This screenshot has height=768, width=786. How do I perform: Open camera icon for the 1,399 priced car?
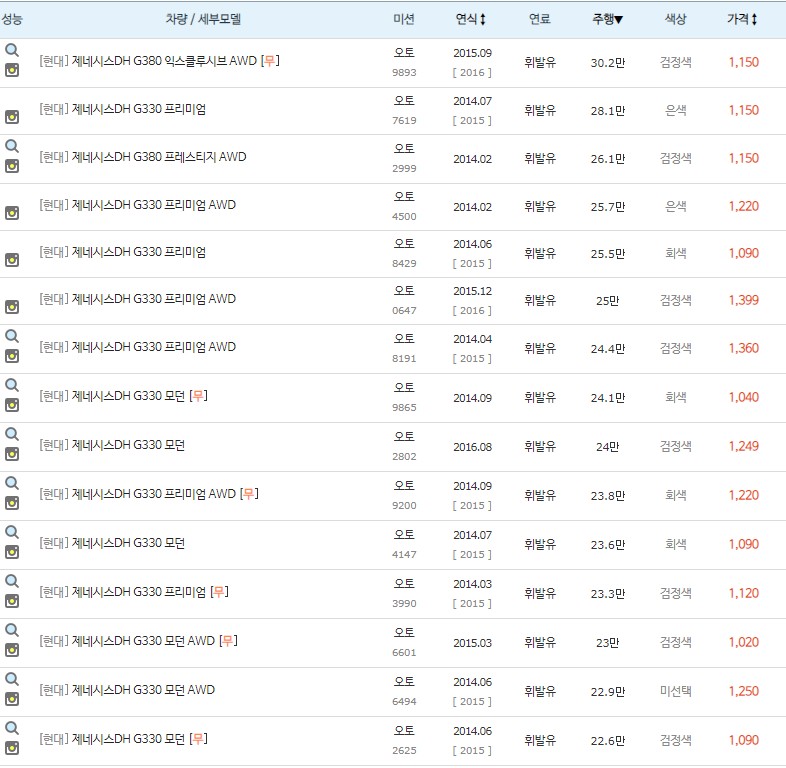(x=12, y=307)
